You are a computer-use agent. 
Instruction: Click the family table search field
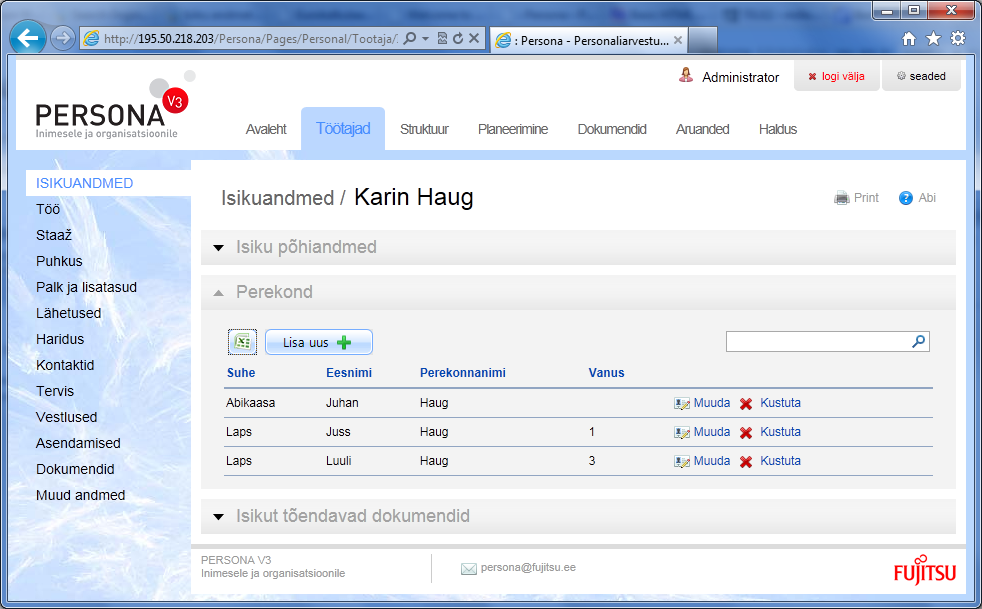point(817,342)
